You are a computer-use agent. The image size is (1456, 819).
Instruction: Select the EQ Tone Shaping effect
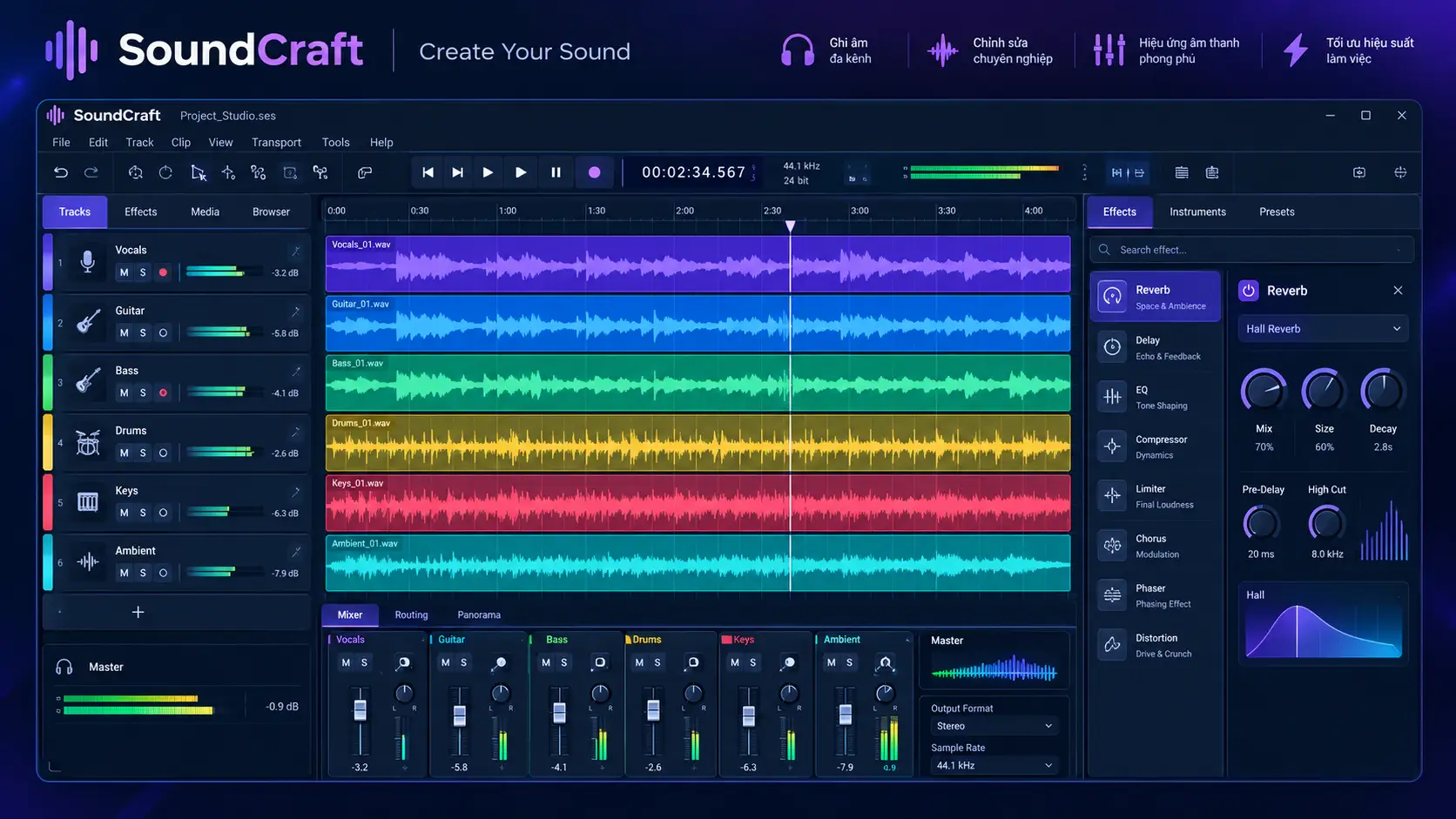coord(1155,397)
